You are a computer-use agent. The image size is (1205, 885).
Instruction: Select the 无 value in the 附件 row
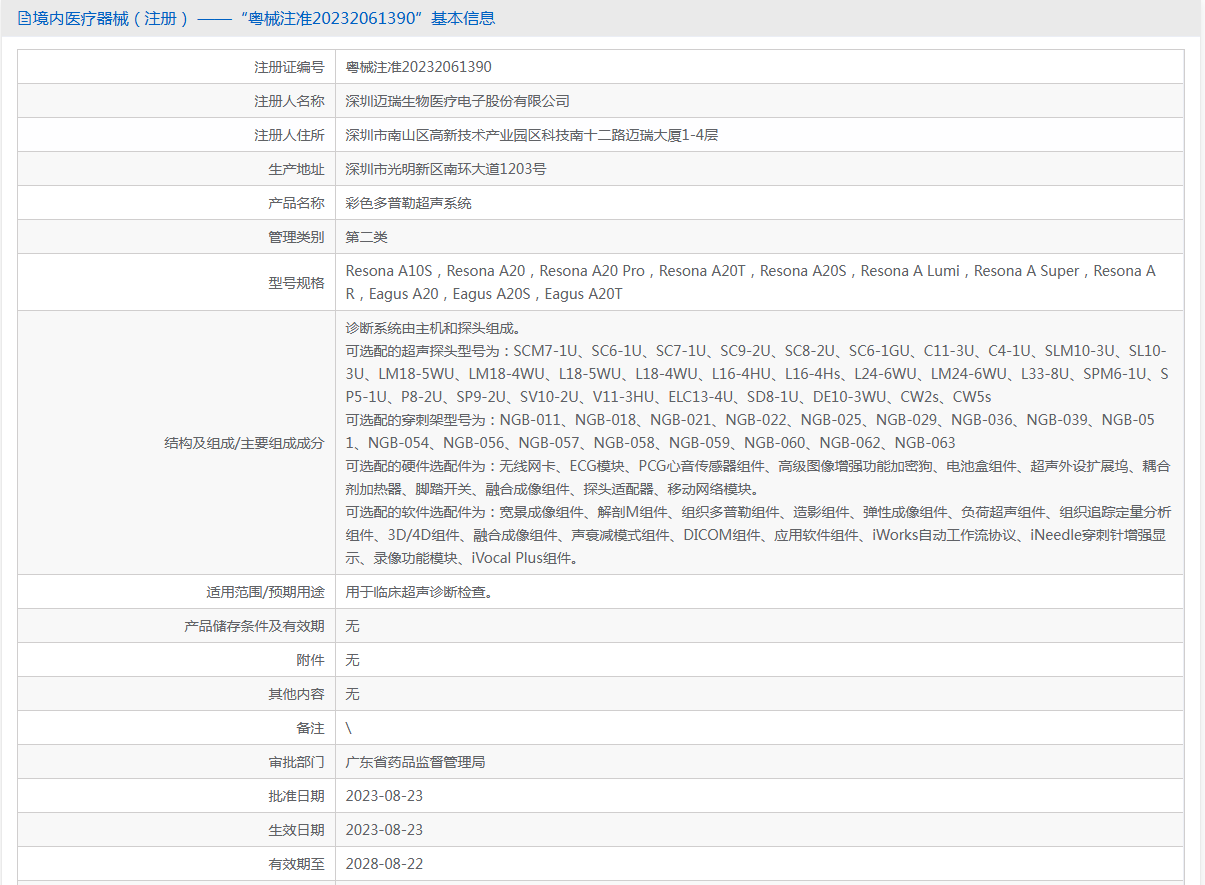click(x=352, y=660)
